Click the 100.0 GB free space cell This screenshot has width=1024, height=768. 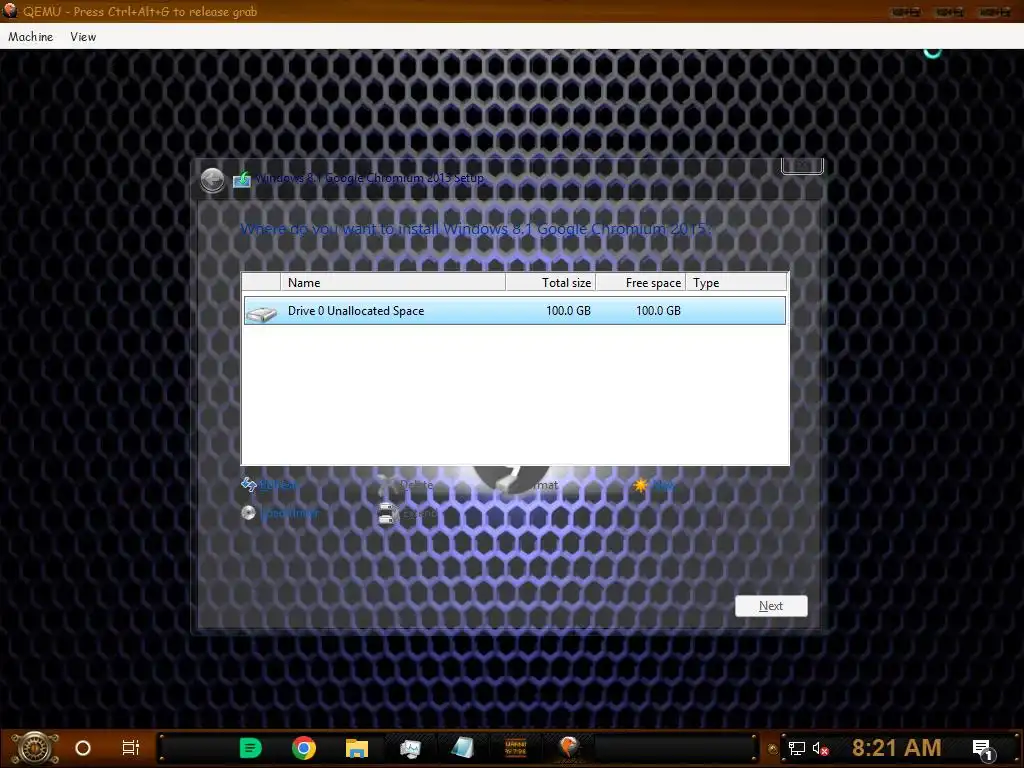658,311
